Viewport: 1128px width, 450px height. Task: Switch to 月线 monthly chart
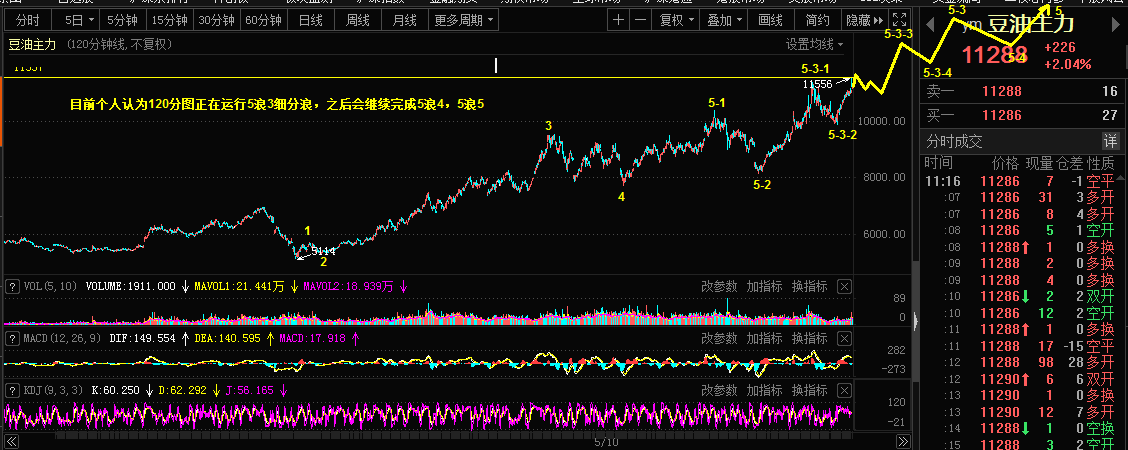click(x=405, y=20)
